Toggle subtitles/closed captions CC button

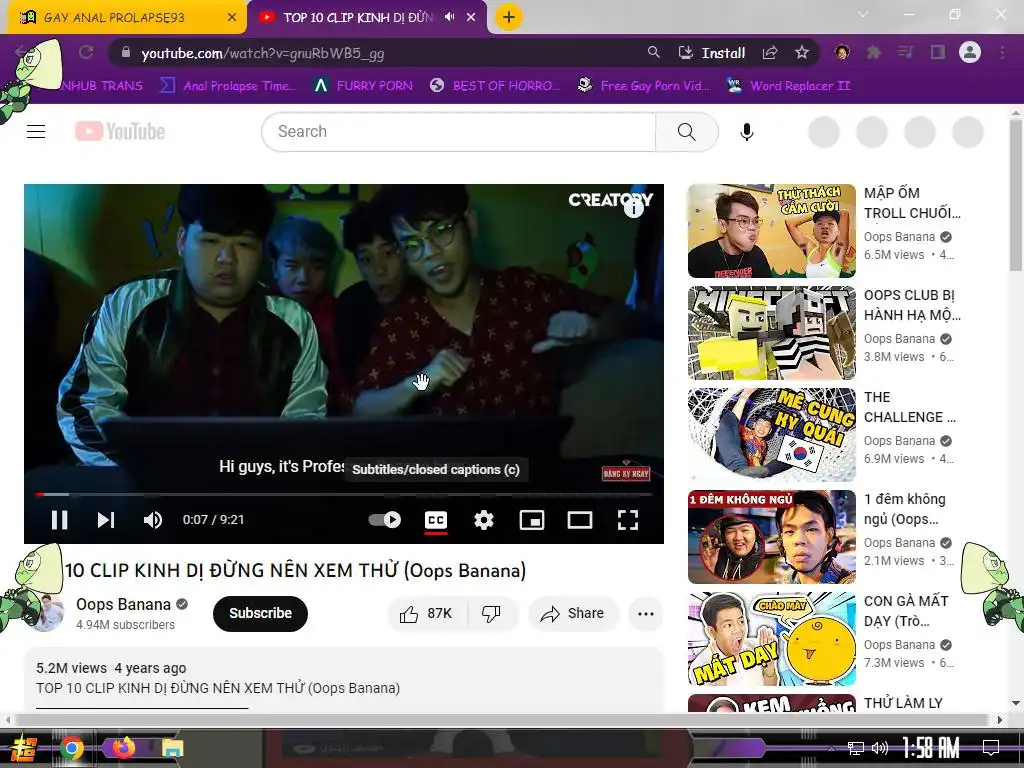click(x=436, y=520)
